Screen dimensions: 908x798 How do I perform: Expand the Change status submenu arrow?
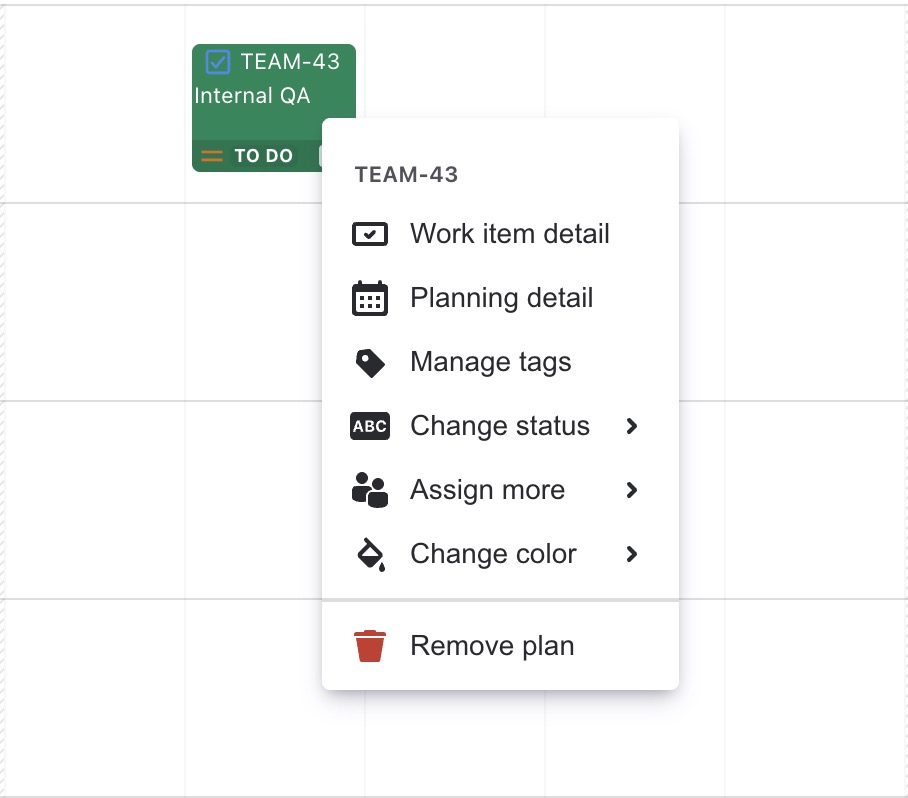click(631, 427)
